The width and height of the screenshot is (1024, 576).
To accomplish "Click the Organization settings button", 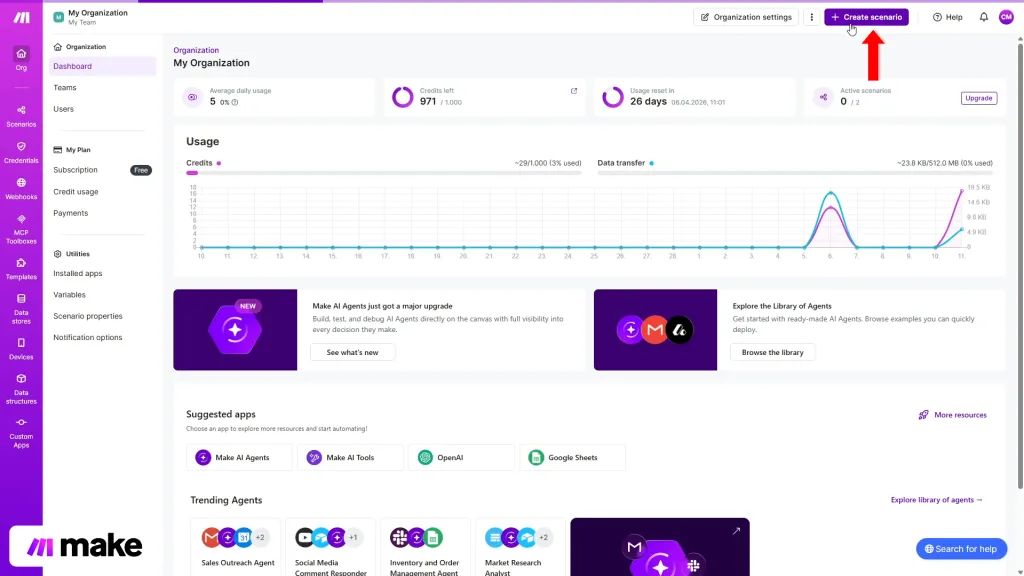I will pyautogui.click(x=746, y=17).
